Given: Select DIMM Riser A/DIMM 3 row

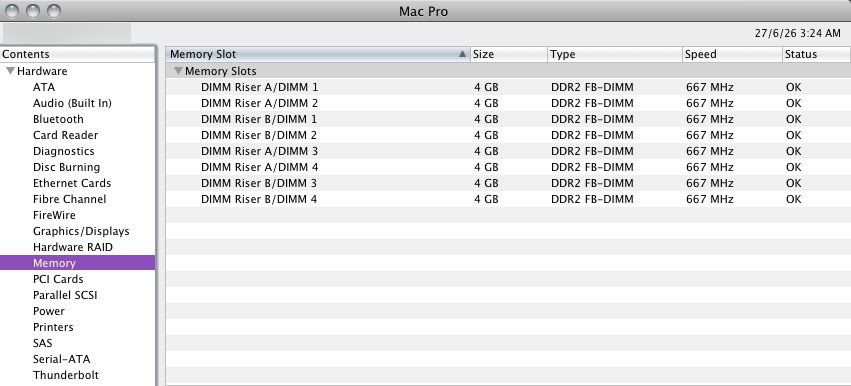Looking at the screenshot, I should (x=508, y=151).
